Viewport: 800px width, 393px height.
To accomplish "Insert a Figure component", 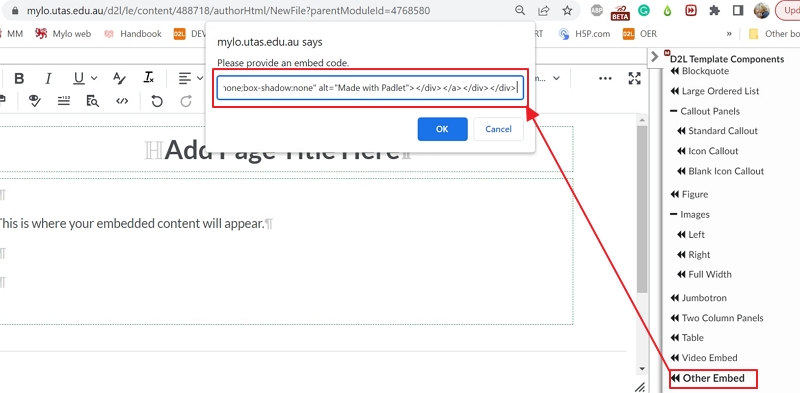I will tap(689, 194).
